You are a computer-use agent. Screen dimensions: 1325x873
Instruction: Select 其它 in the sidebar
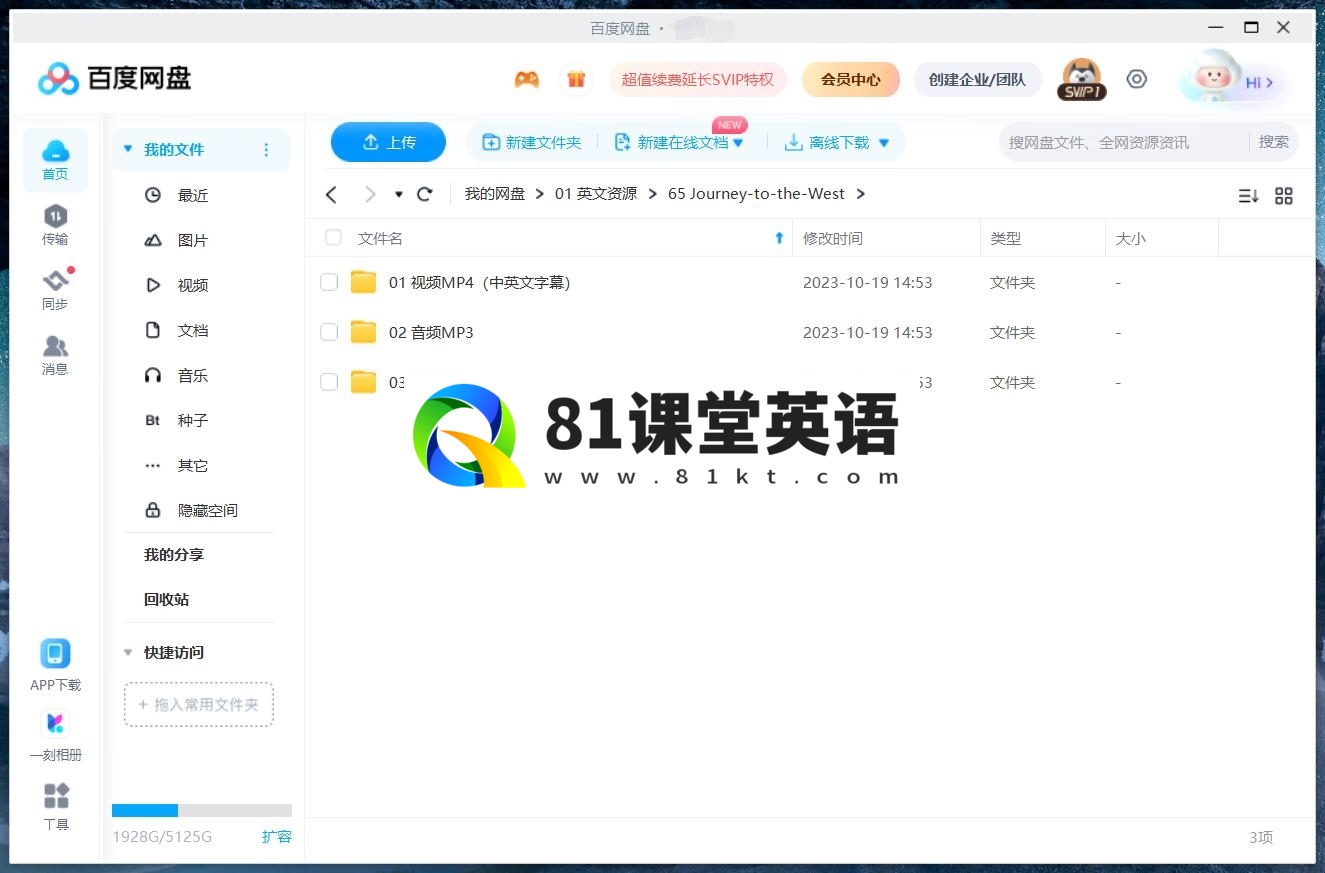click(193, 465)
